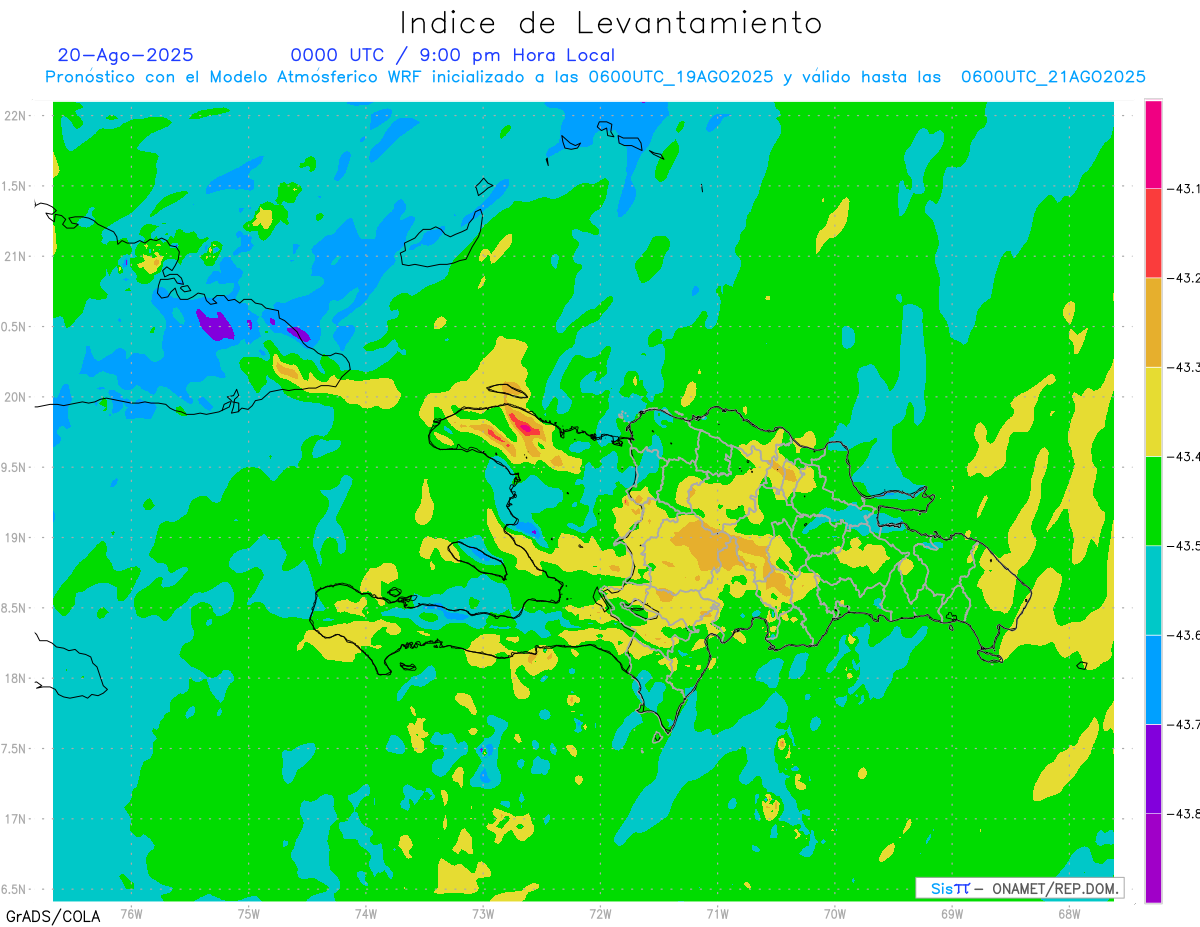Click the magenta swatch at the colorbar top
This screenshot has width=1200, height=927.
pyautogui.click(x=1153, y=144)
